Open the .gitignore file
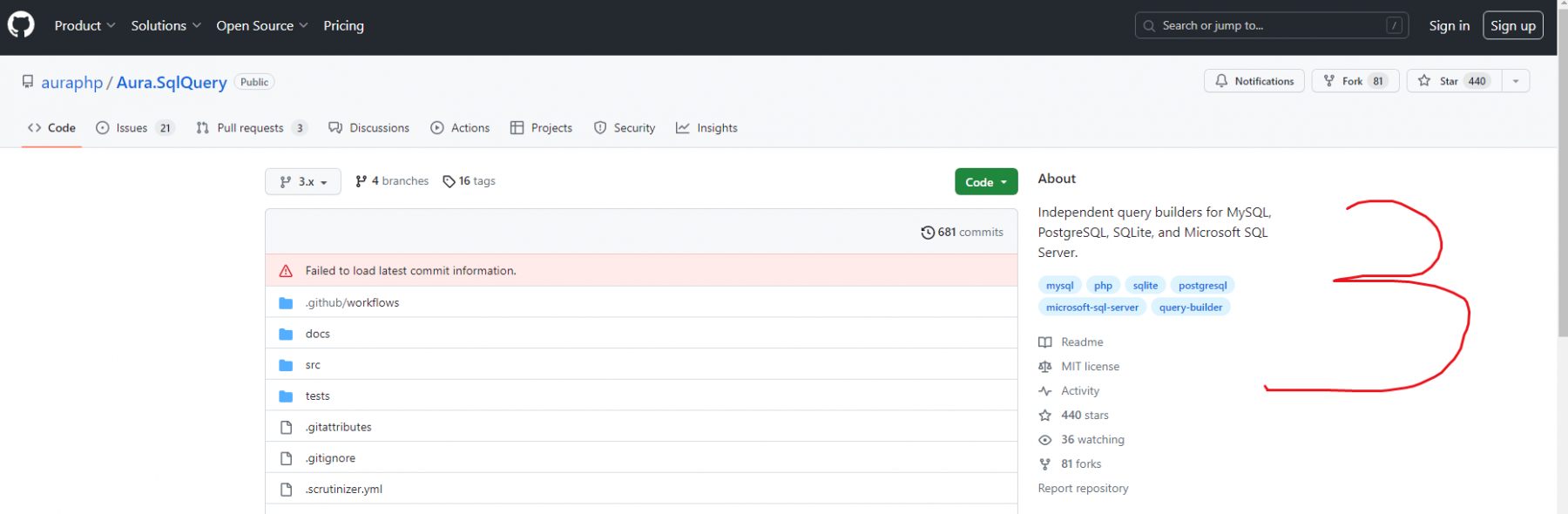The height and width of the screenshot is (514, 1568). tap(330, 458)
